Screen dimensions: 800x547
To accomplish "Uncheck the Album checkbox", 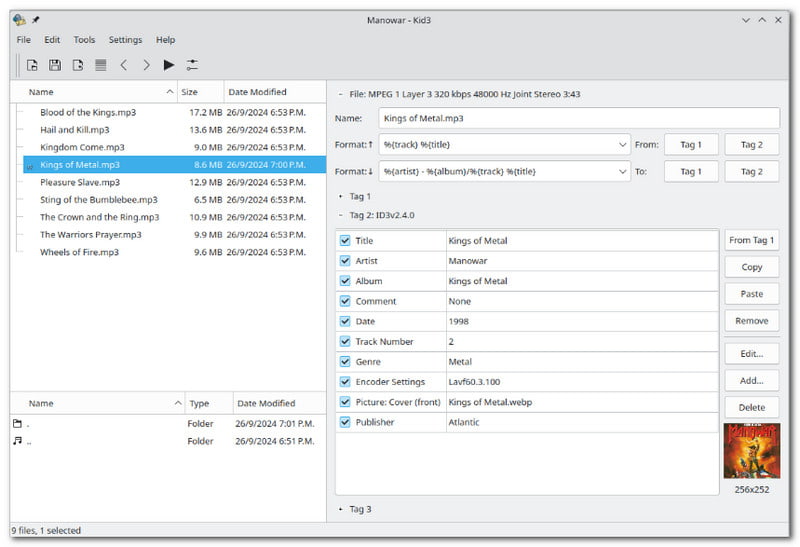I will 345,281.
